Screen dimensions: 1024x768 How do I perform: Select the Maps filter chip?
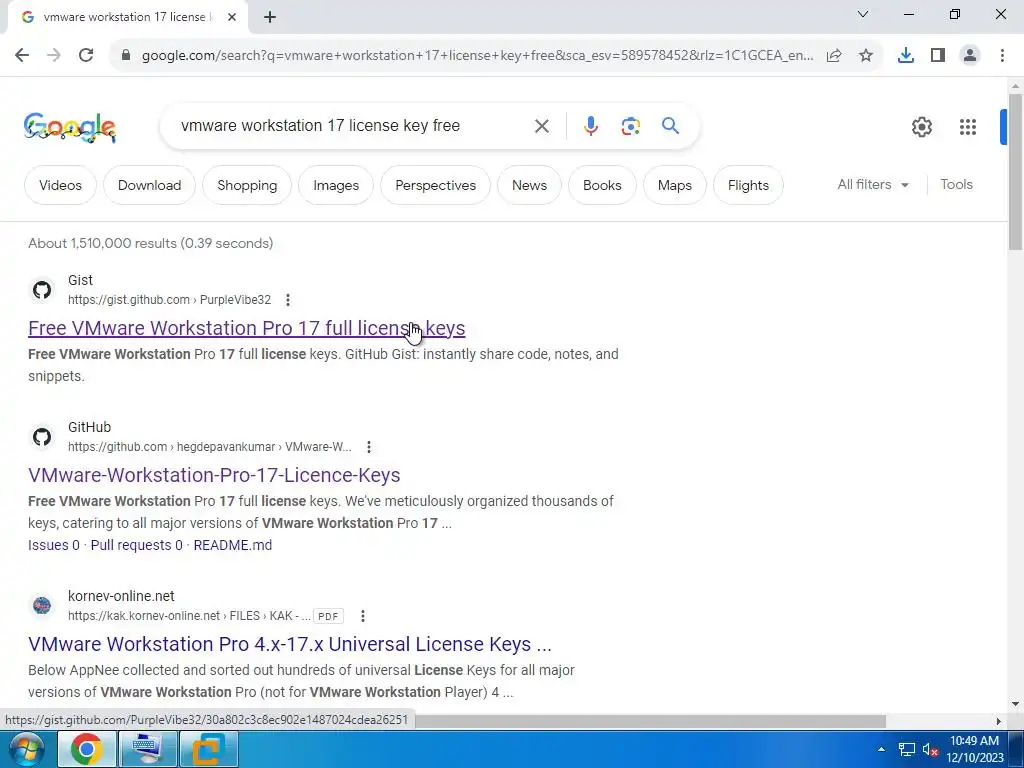click(x=675, y=185)
